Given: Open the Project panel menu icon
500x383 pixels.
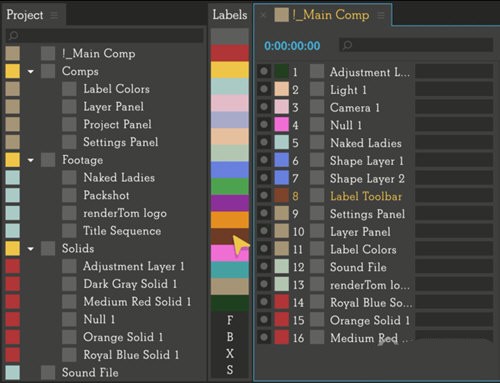Looking at the screenshot, I should [x=54, y=15].
